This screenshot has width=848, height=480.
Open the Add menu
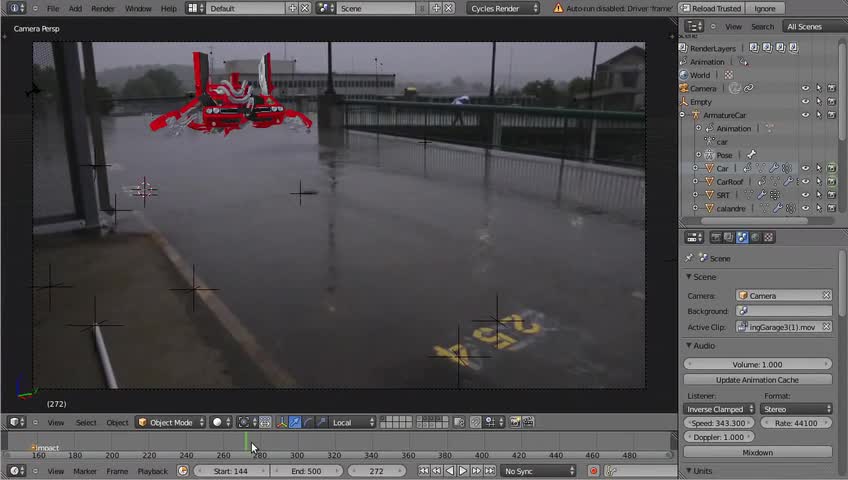pyautogui.click(x=75, y=8)
